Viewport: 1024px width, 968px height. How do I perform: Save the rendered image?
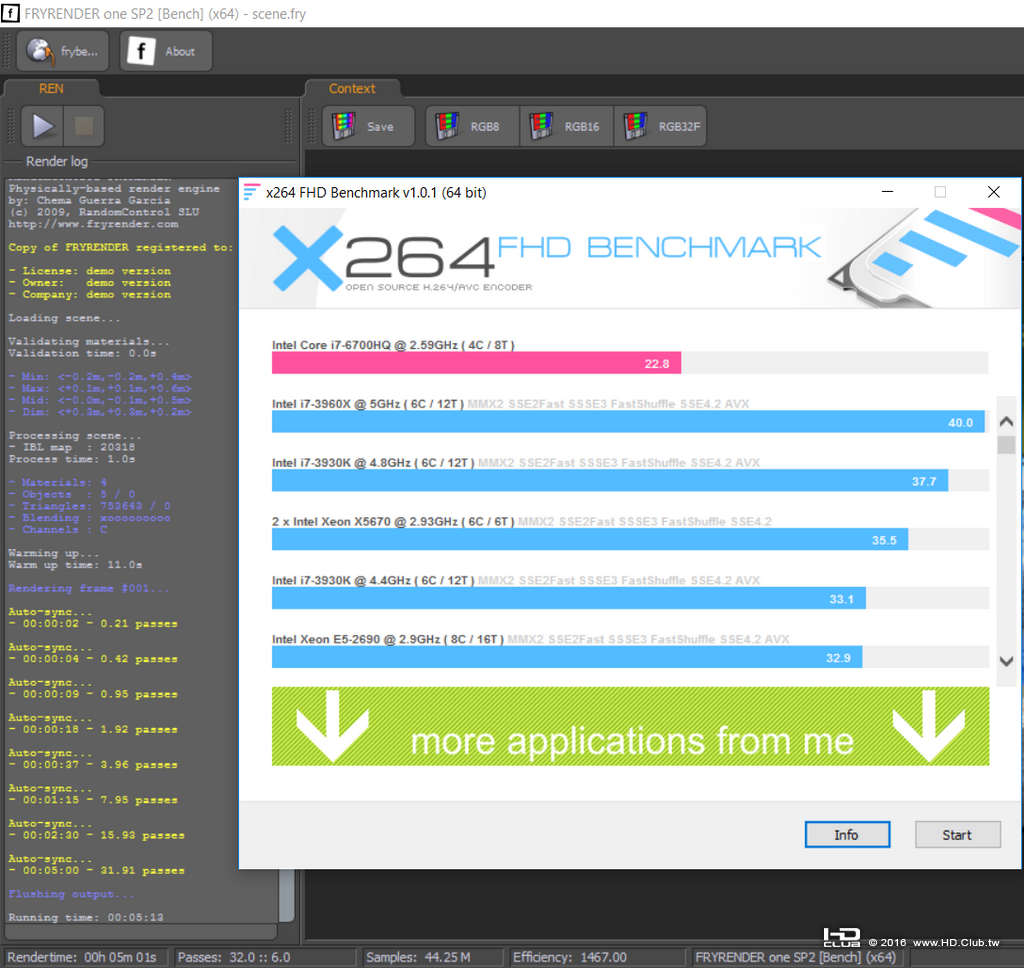tap(369, 126)
